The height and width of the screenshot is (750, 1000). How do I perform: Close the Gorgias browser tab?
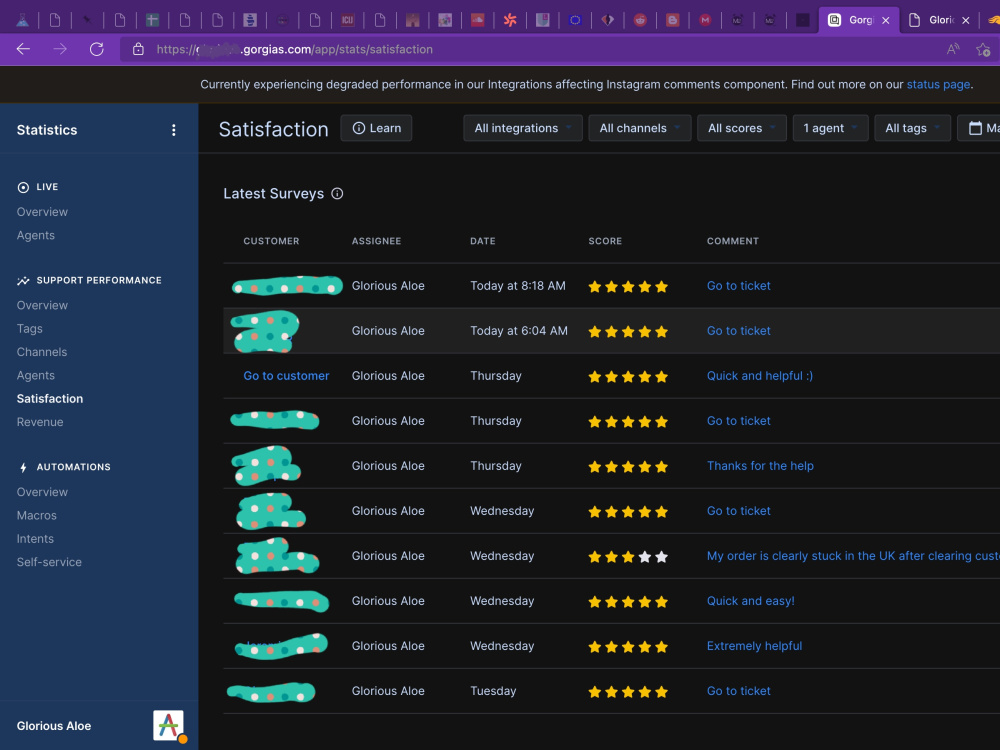pyautogui.click(x=886, y=20)
